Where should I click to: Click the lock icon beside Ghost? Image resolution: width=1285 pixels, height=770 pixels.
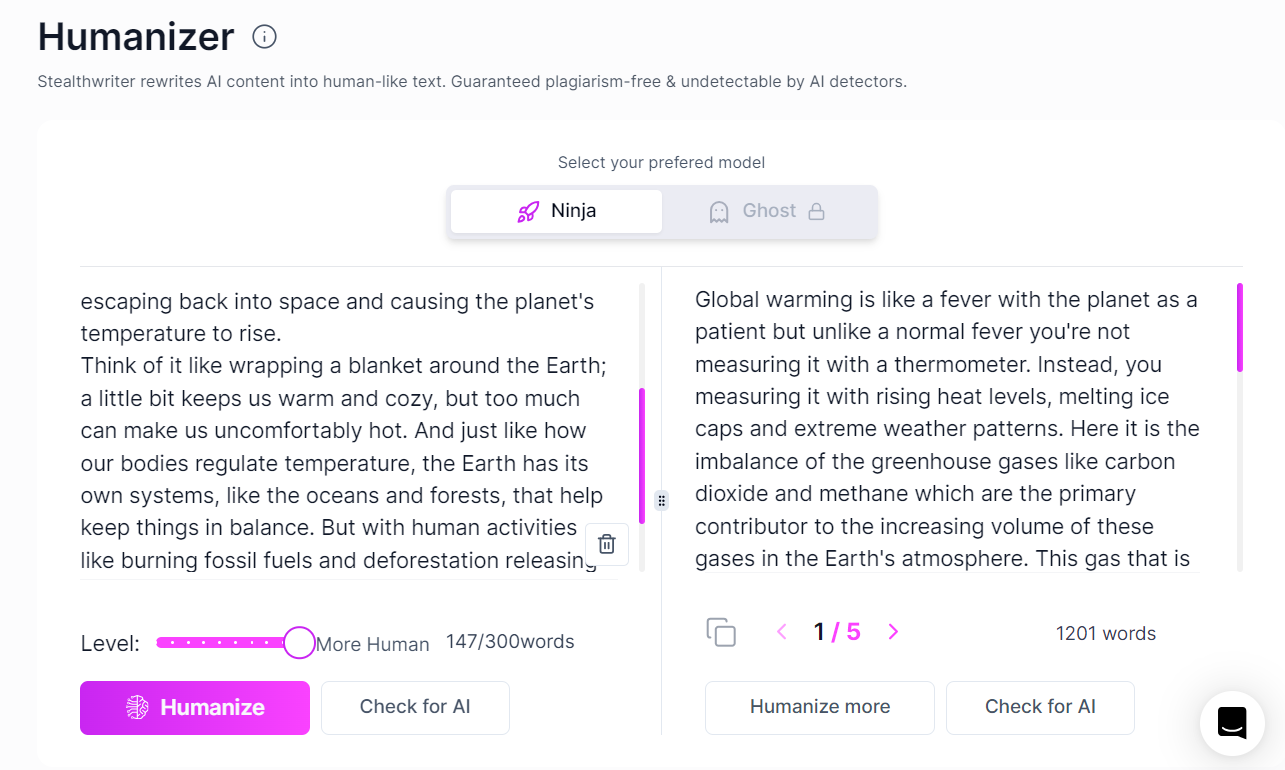click(816, 211)
